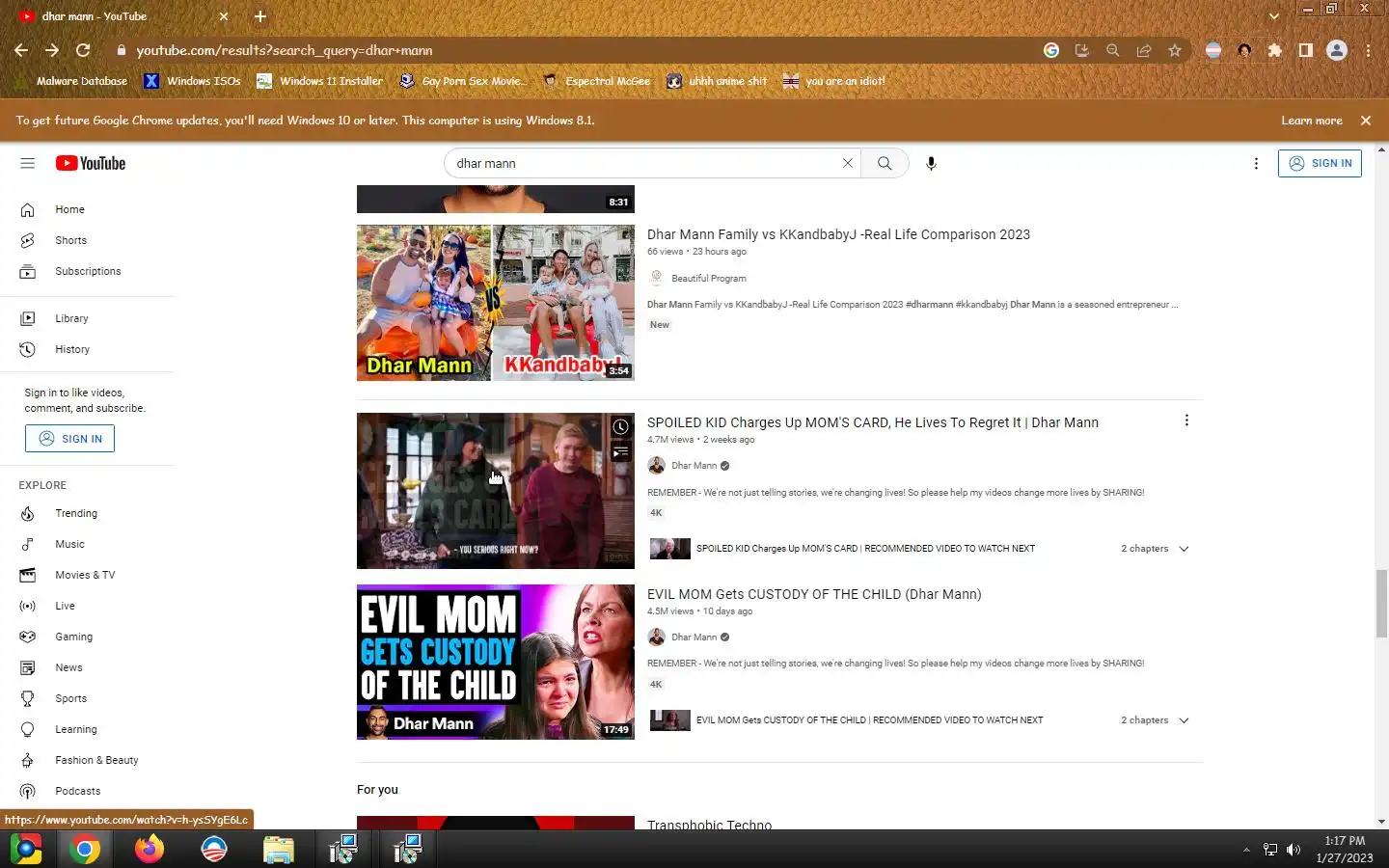
Task: Open the SPOILED KID video options menu
Action: click(1186, 420)
